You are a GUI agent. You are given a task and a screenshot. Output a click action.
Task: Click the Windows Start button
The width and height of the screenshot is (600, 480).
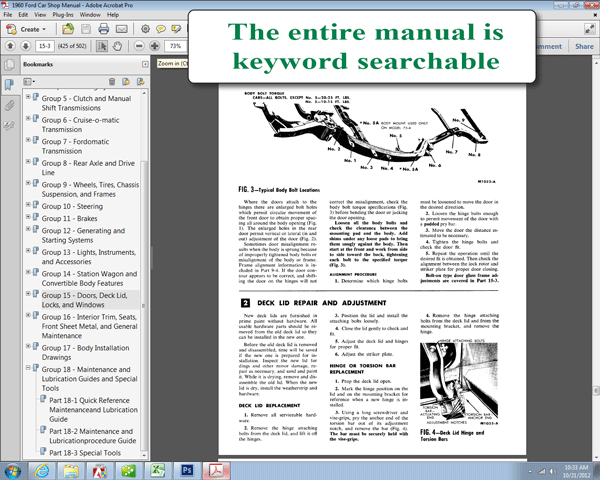[12, 471]
